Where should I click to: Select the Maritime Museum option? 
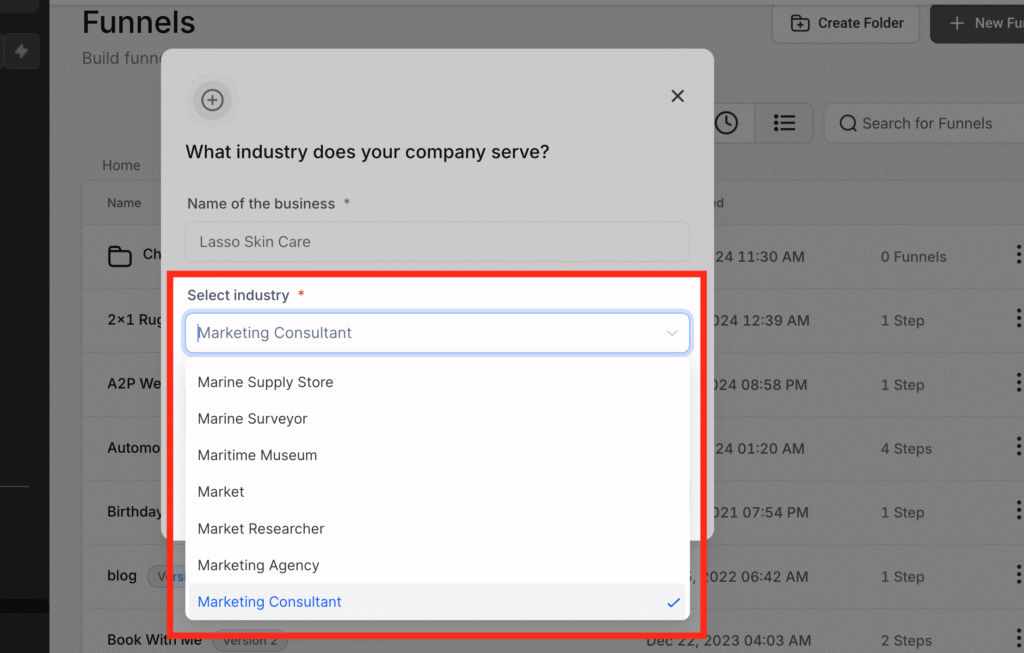coord(257,455)
